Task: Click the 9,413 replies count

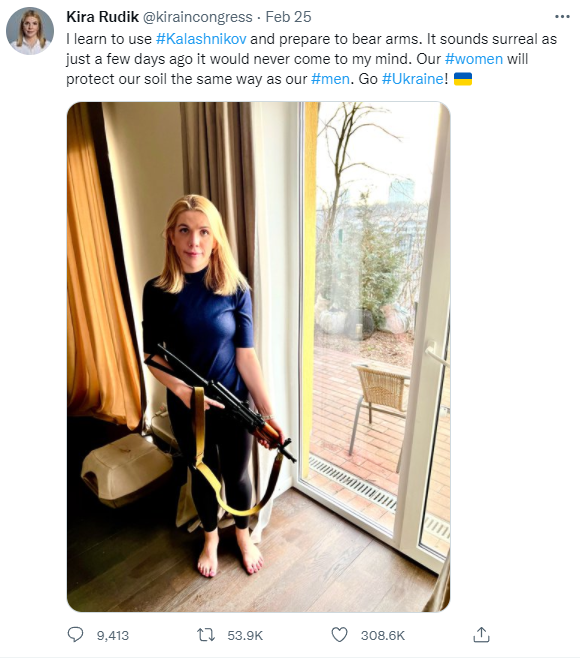Action: tap(113, 635)
